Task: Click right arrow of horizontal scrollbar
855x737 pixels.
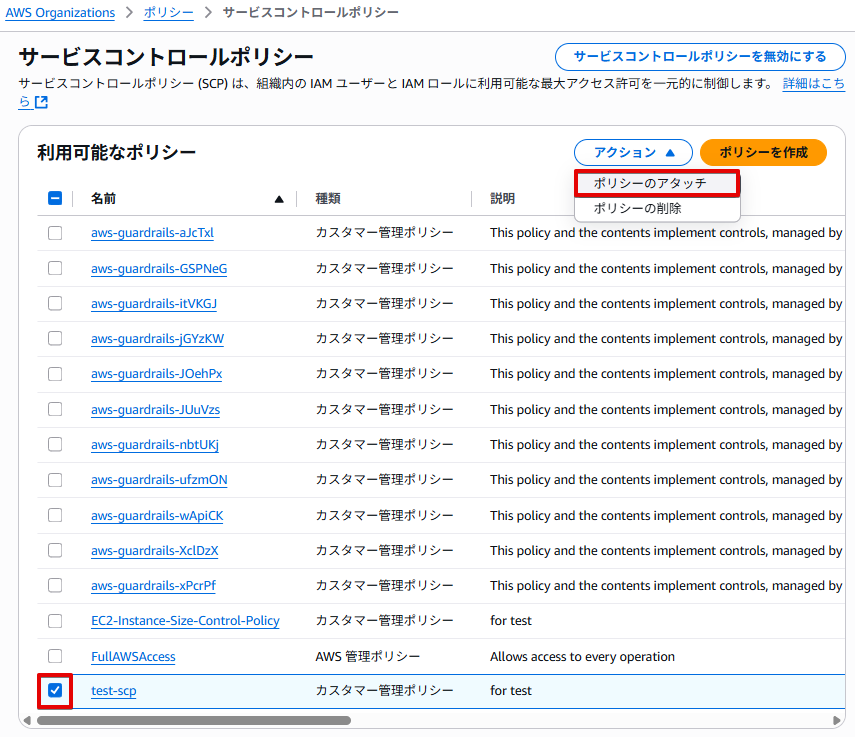Action: click(837, 721)
